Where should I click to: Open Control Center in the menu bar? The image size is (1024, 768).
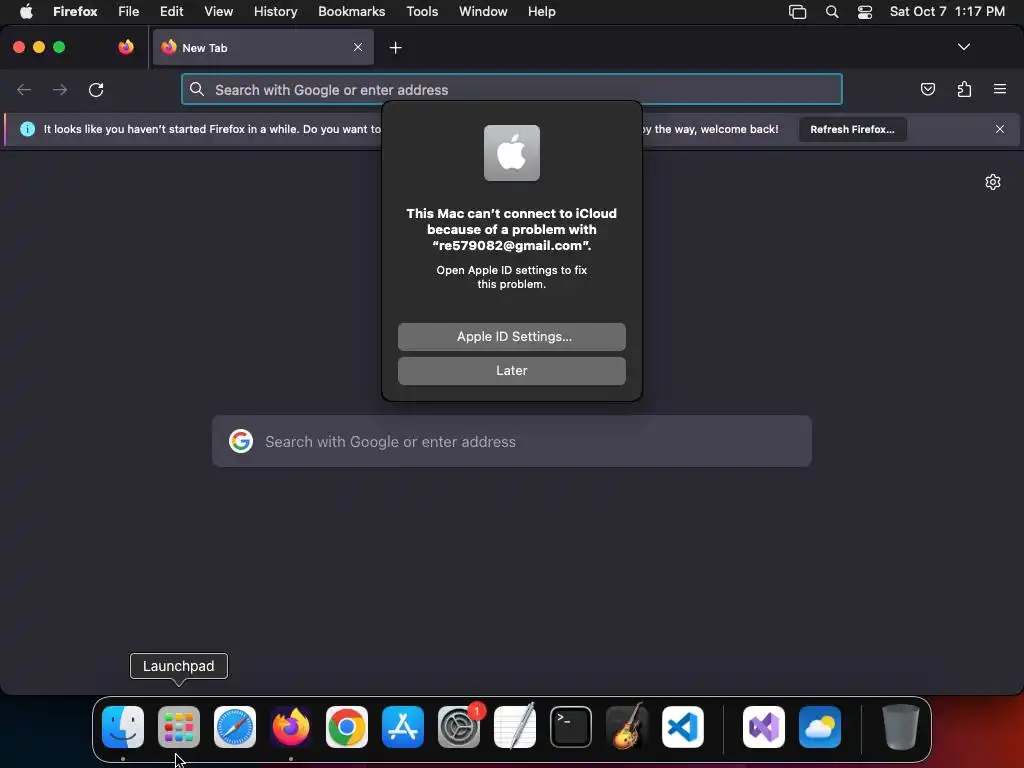pyautogui.click(x=865, y=12)
